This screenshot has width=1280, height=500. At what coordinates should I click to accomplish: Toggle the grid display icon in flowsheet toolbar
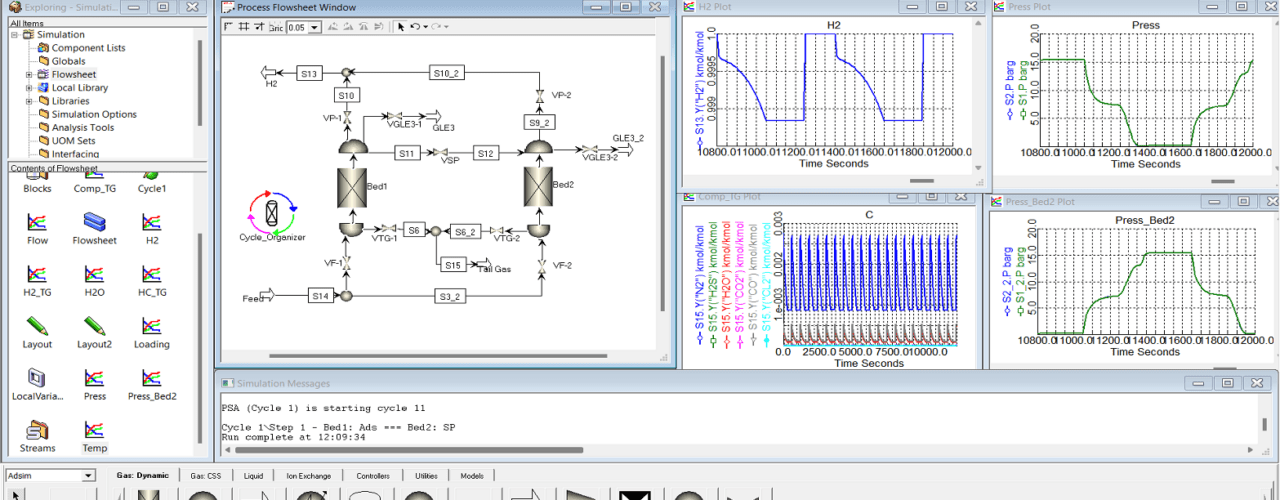[x=243, y=27]
